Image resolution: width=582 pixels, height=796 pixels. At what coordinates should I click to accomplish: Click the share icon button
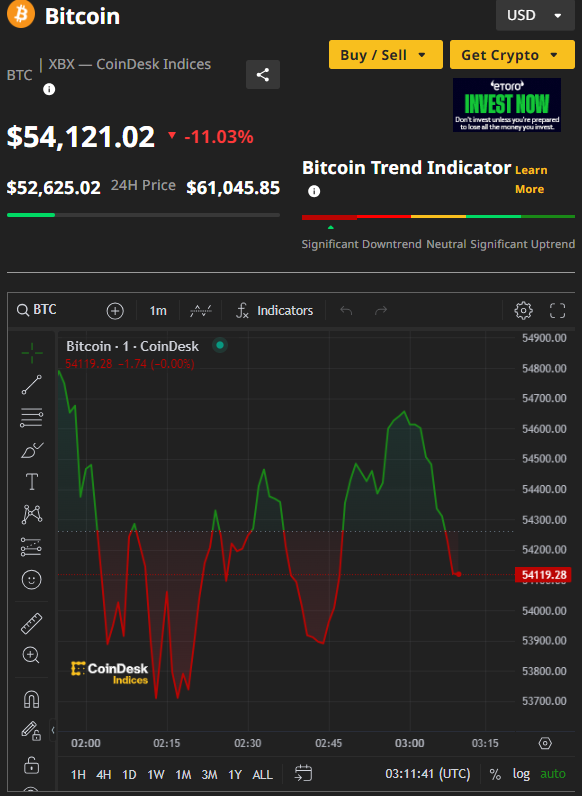coord(263,75)
